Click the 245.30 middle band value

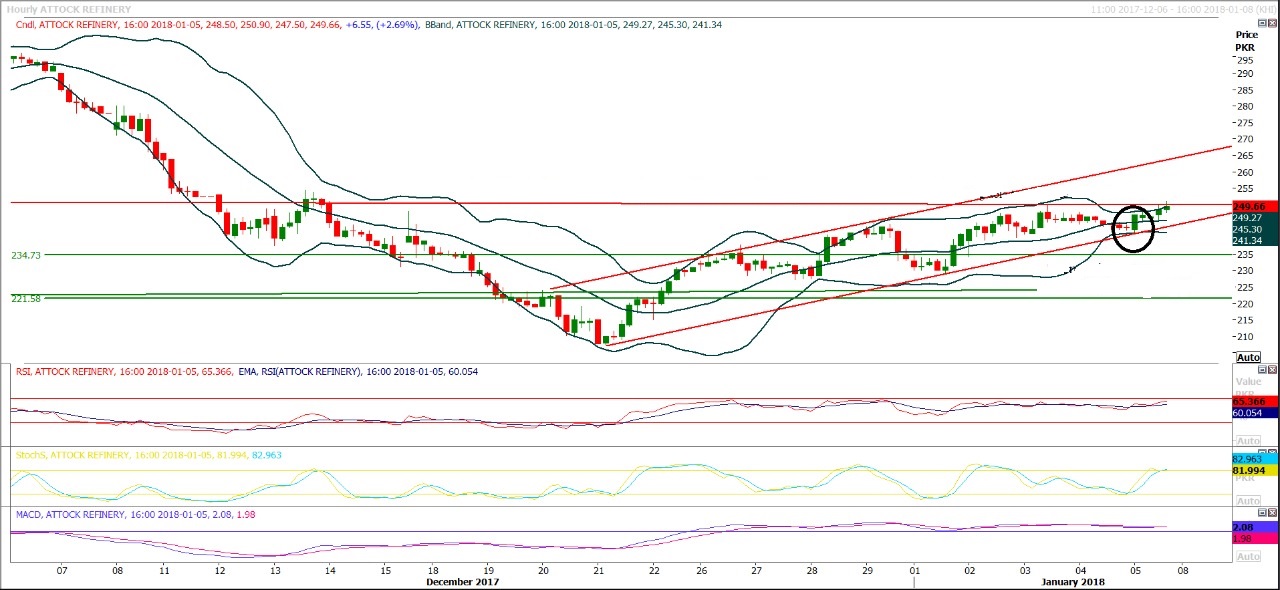(1254, 229)
